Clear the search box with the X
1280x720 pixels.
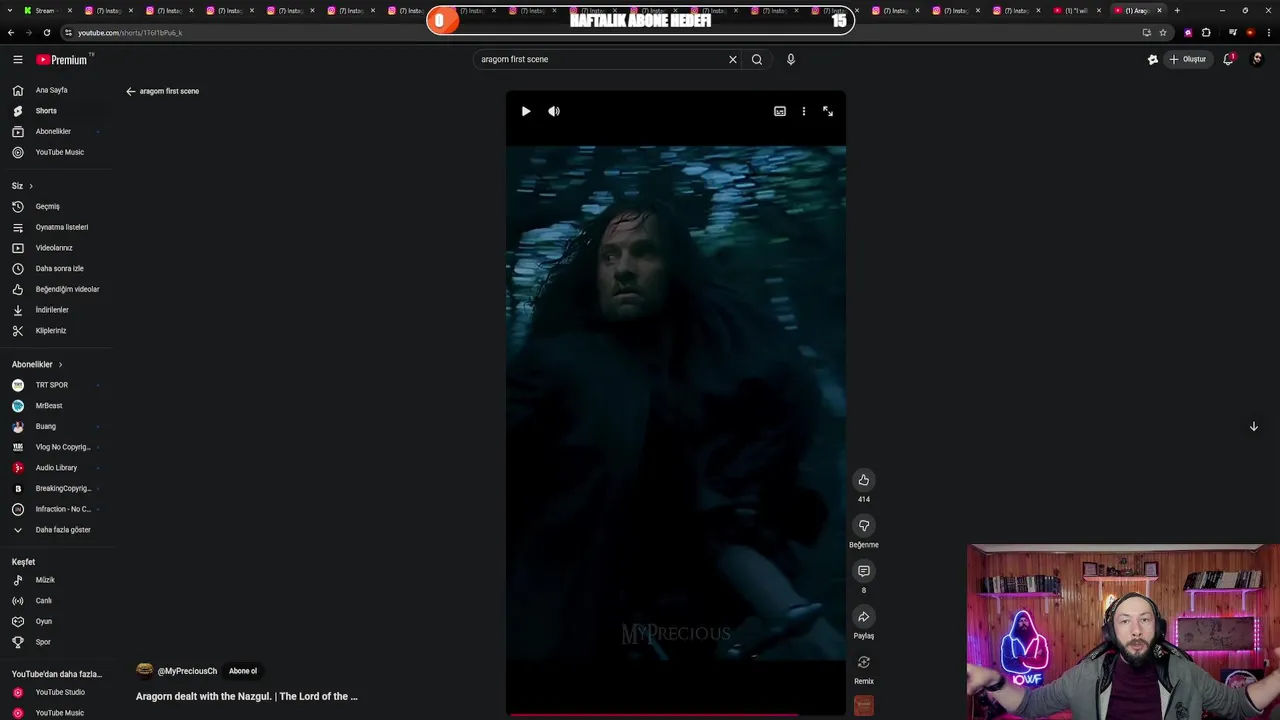coord(732,59)
